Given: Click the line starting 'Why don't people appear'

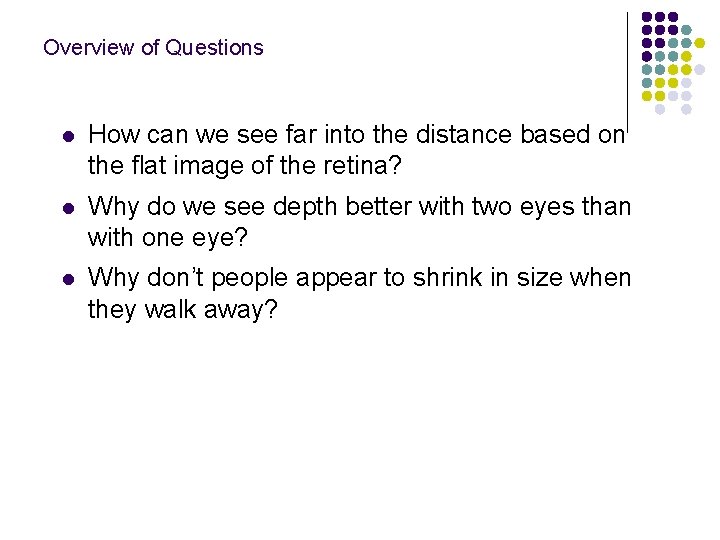Looking at the screenshot, I should point(360,278).
